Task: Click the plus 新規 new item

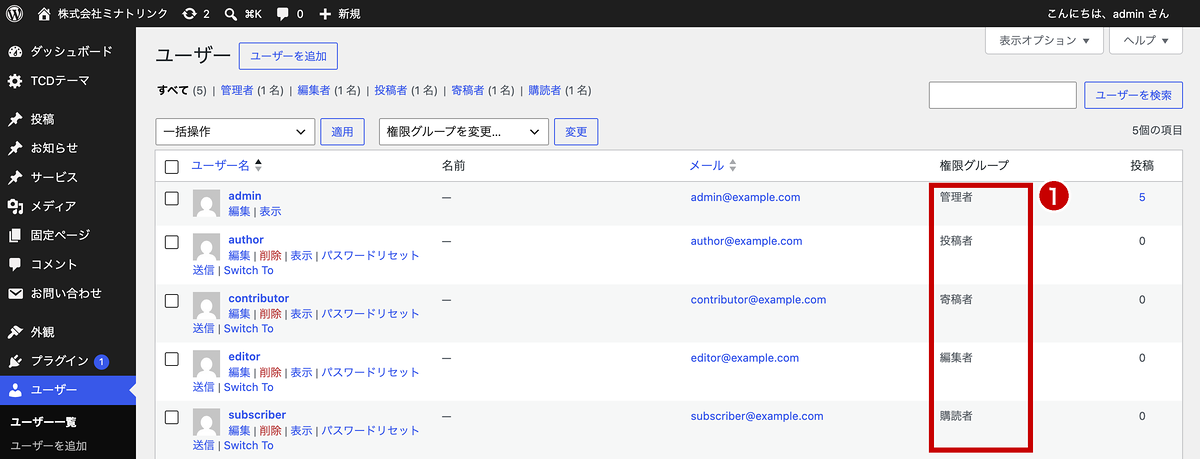Action: click(339, 14)
